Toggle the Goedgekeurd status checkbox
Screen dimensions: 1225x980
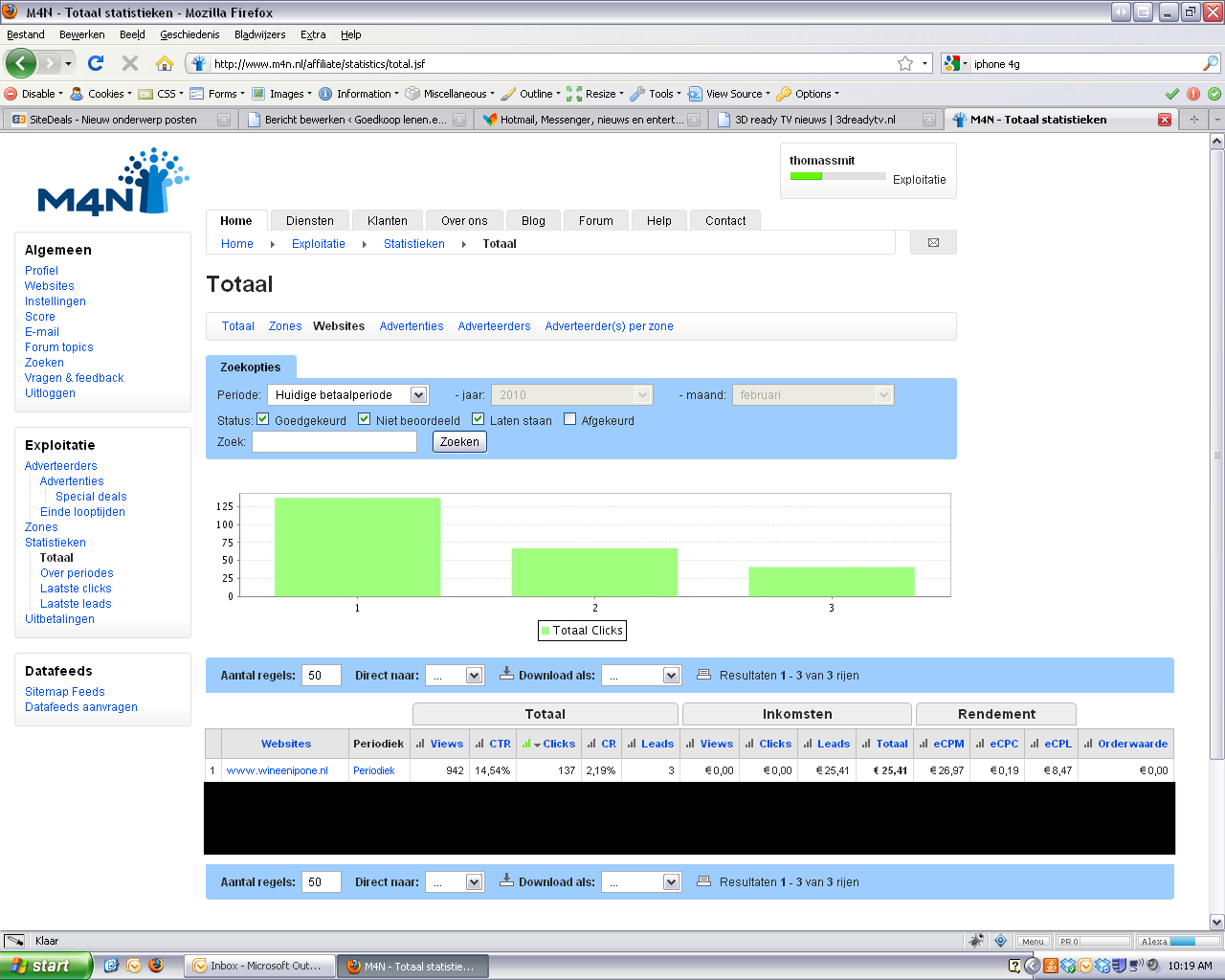tap(263, 419)
